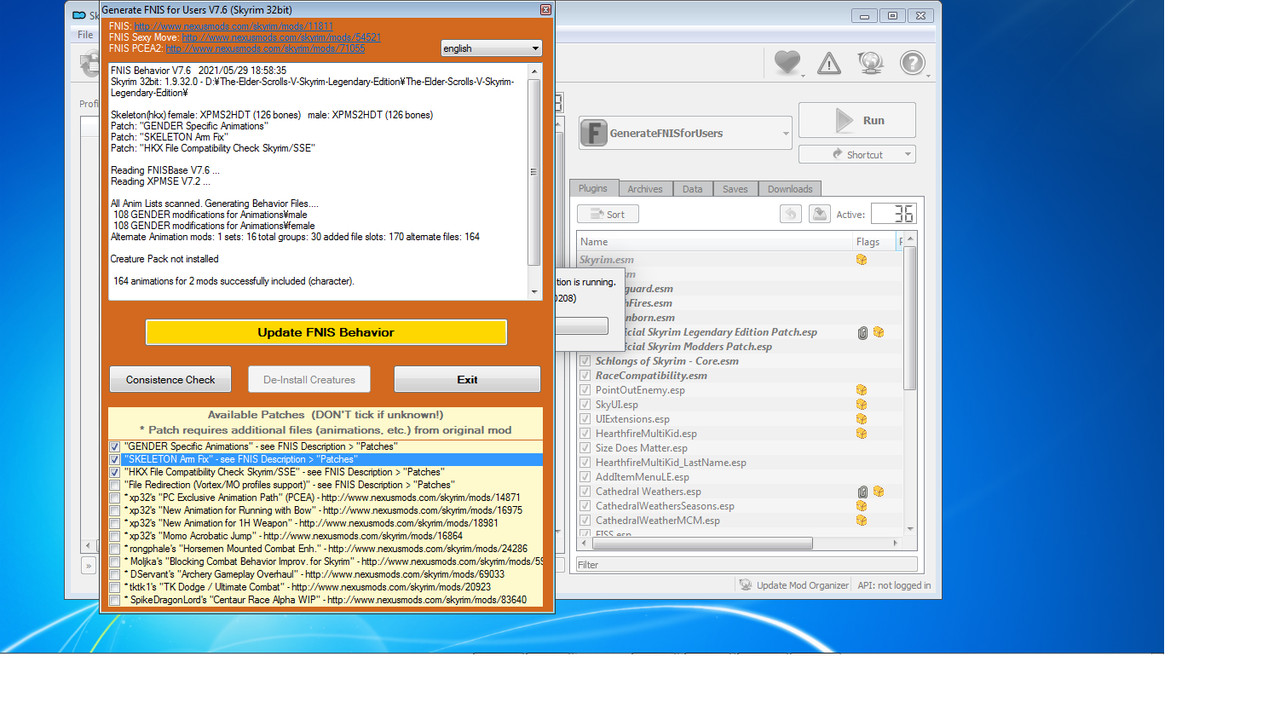Expand the help icon dropdown arrow
The image size is (1280, 719).
(928, 75)
